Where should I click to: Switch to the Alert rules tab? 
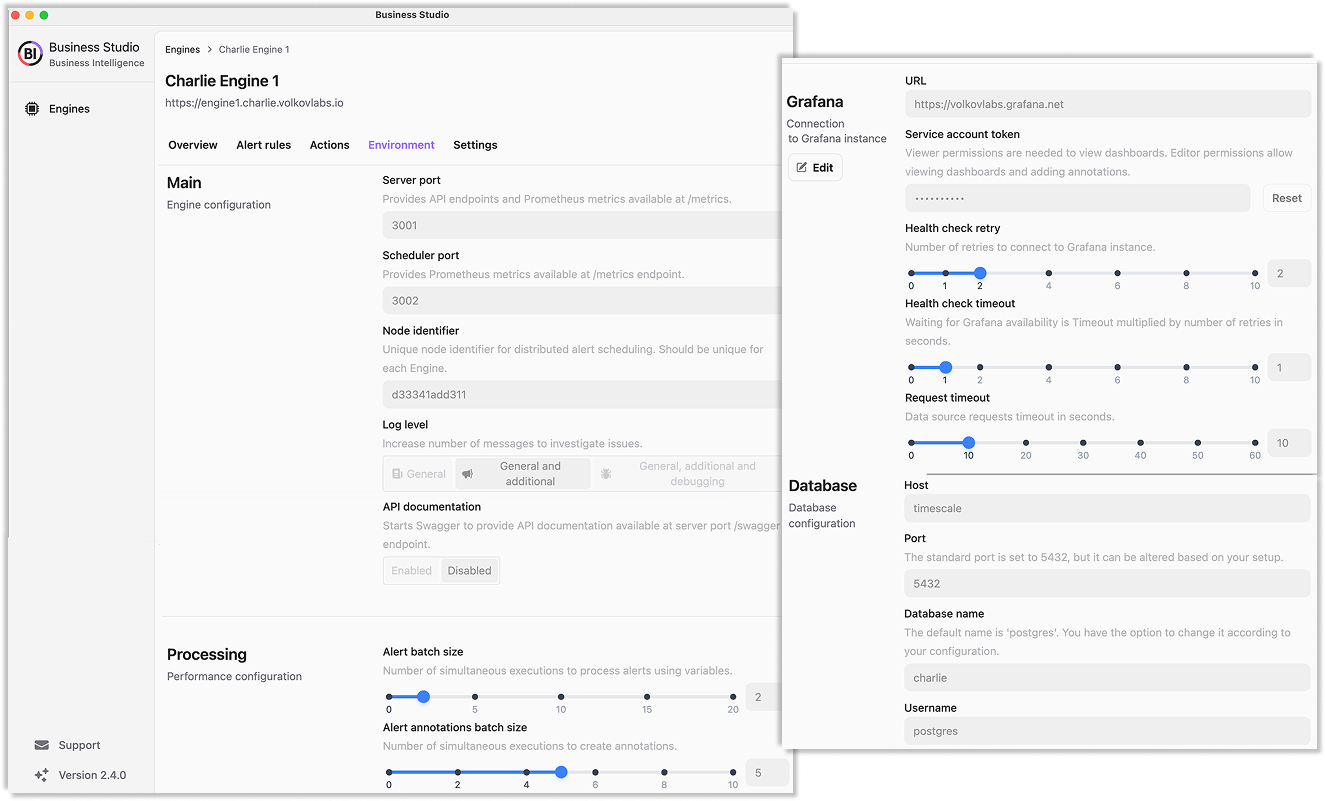tap(264, 145)
